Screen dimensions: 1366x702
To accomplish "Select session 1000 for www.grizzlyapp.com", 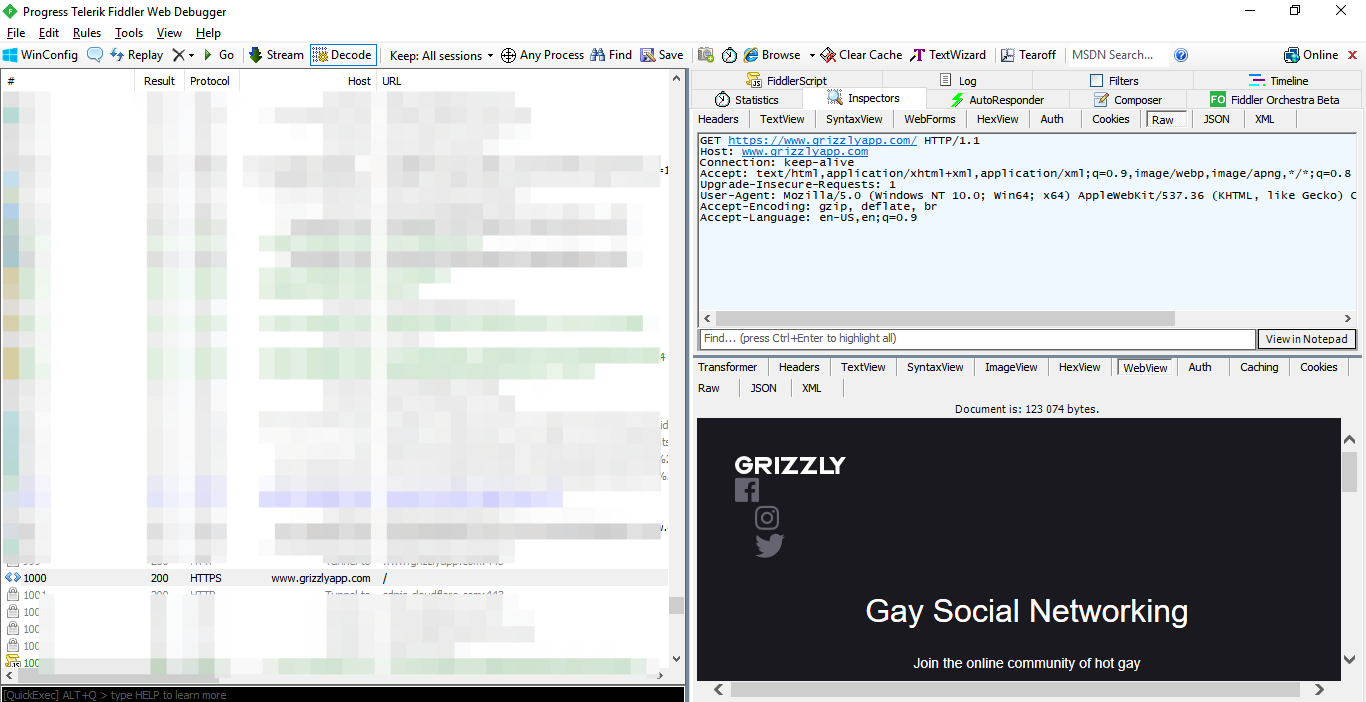I will [x=334, y=578].
